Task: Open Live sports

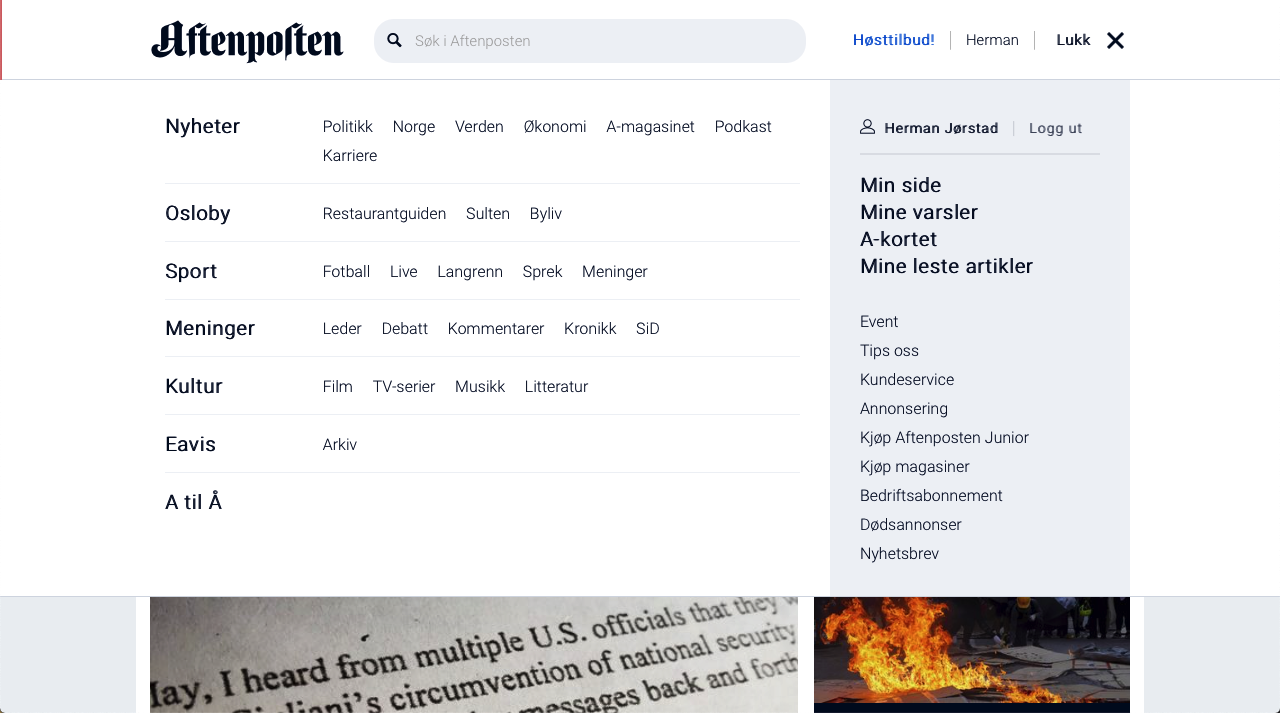Action: tap(404, 272)
